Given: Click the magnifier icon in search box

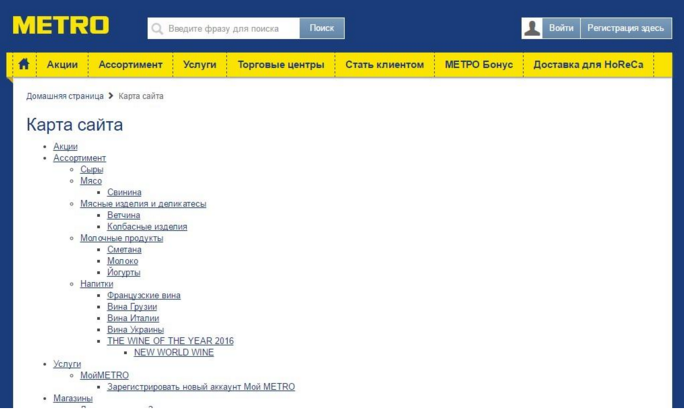Looking at the screenshot, I should point(157,29).
